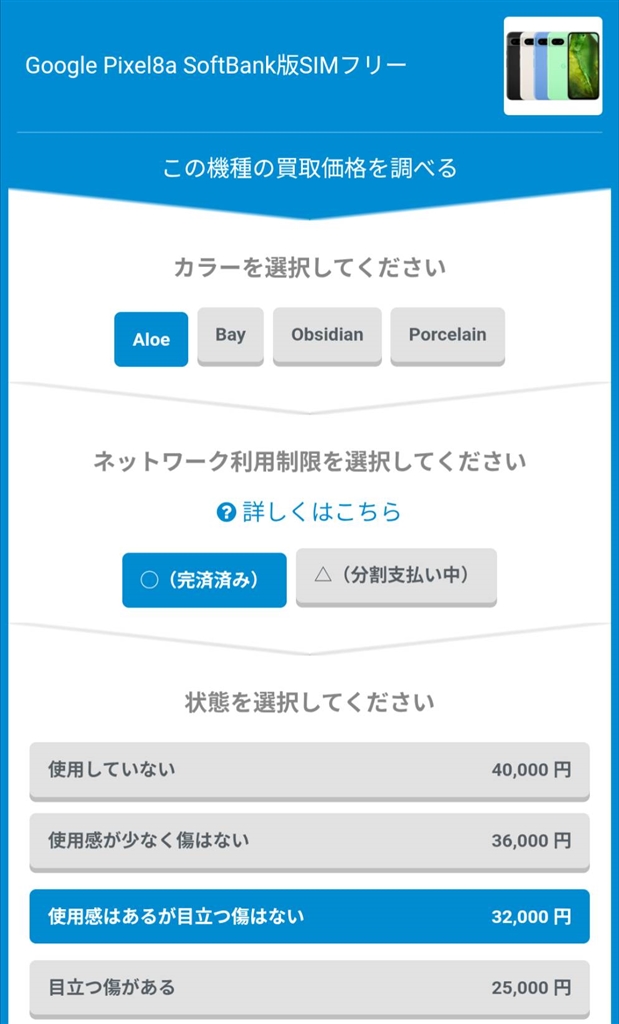The height and width of the screenshot is (1024, 619).
Task: Click the Google Pixel8a SoftBank版SIMフリー title
Action: tap(216, 66)
